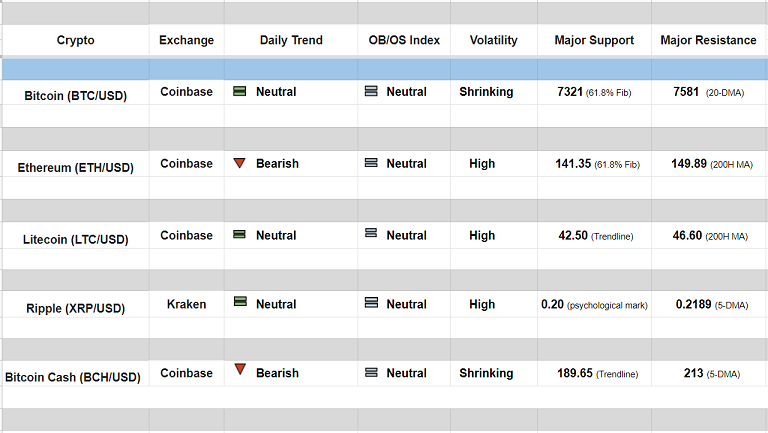This screenshot has width=768, height=433.
Task: Click Litecoin's green neutral Daily Trend icon
Action: [240, 235]
